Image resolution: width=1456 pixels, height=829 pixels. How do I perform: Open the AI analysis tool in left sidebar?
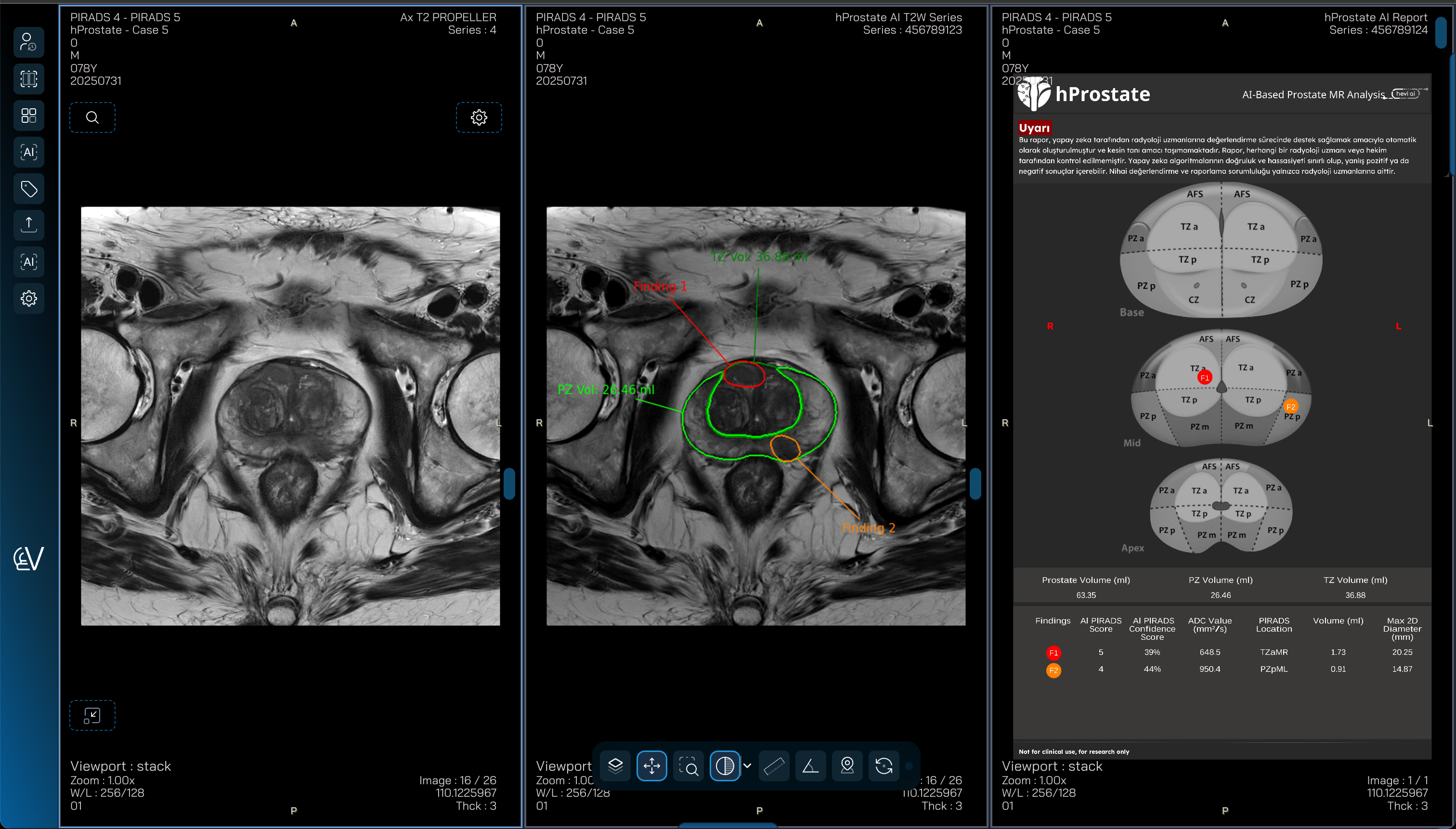28,152
